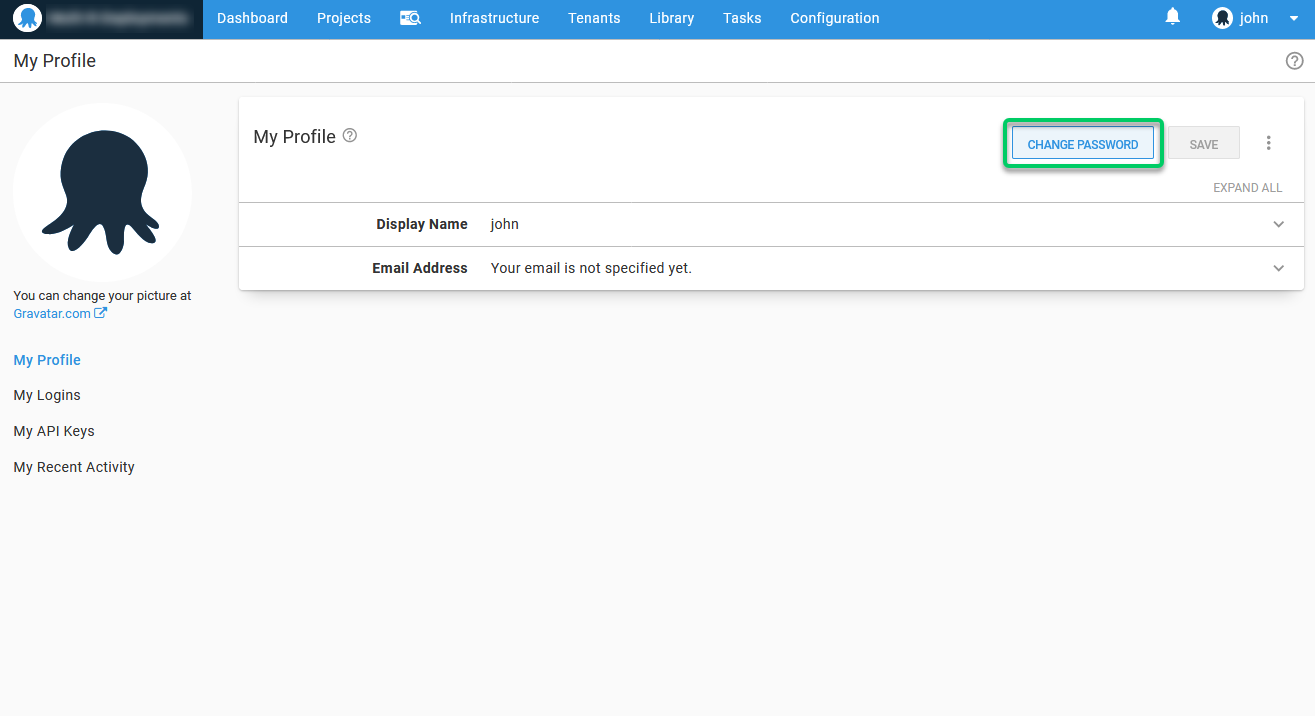Click the external link icon next to Gravatar.com
The height and width of the screenshot is (716, 1315).
click(101, 313)
